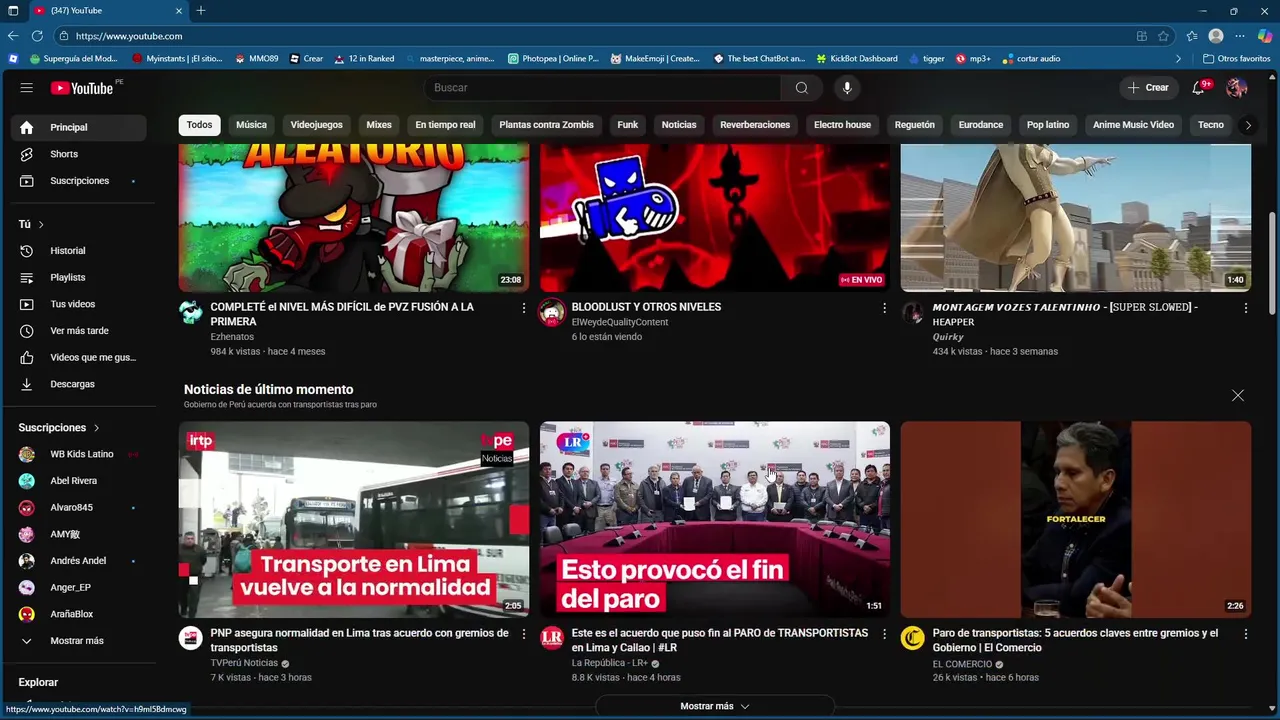Screen dimensions: 1280x720
Task: Click the Buscar search field
Action: coord(605,88)
